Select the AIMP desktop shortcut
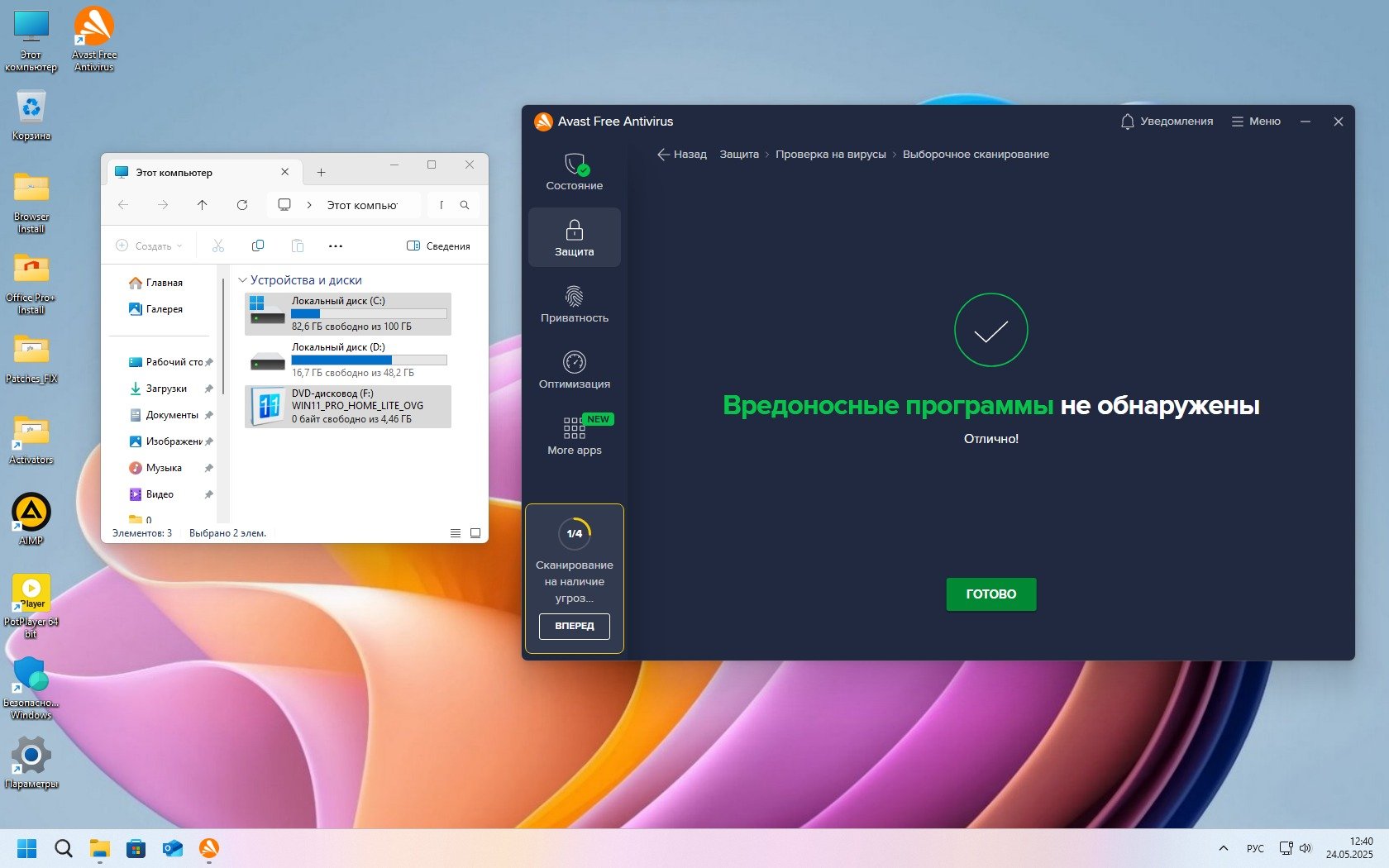Image resolution: width=1389 pixels, height=868 pixels. coord(31,520)
